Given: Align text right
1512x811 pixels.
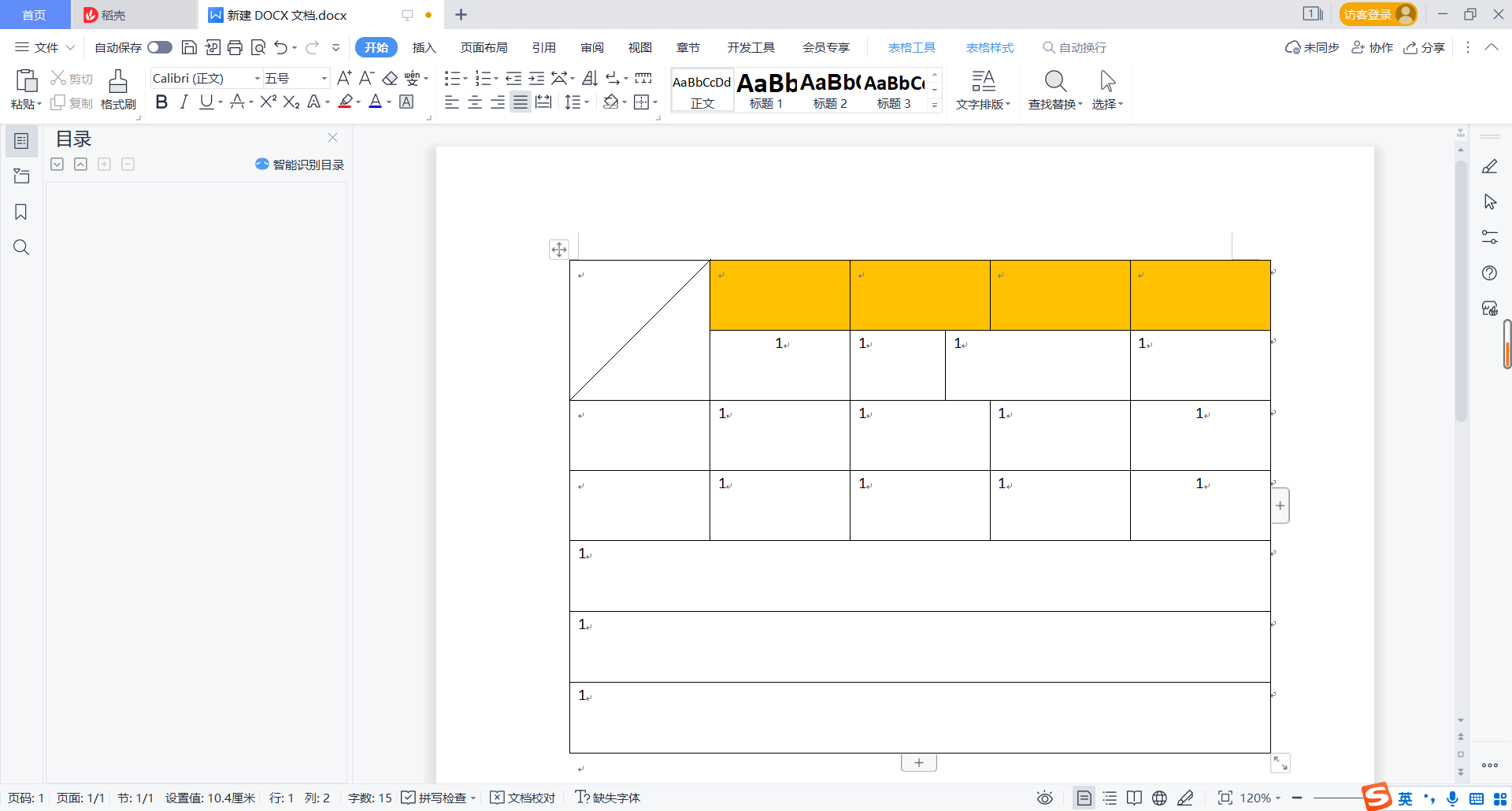Looking at the screenshot, I should coord(498,102).
